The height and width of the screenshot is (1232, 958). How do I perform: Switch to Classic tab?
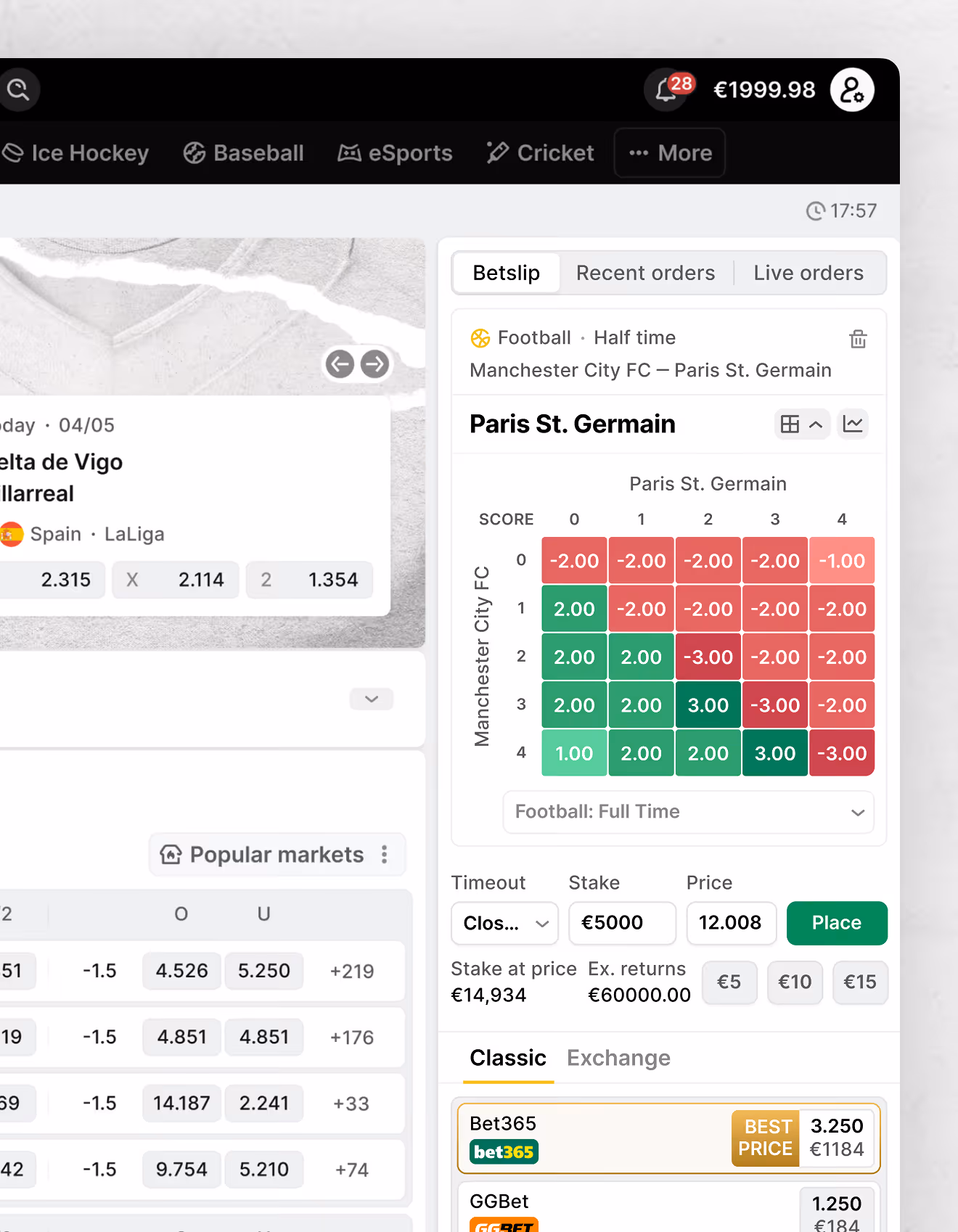coord(508,1059)
